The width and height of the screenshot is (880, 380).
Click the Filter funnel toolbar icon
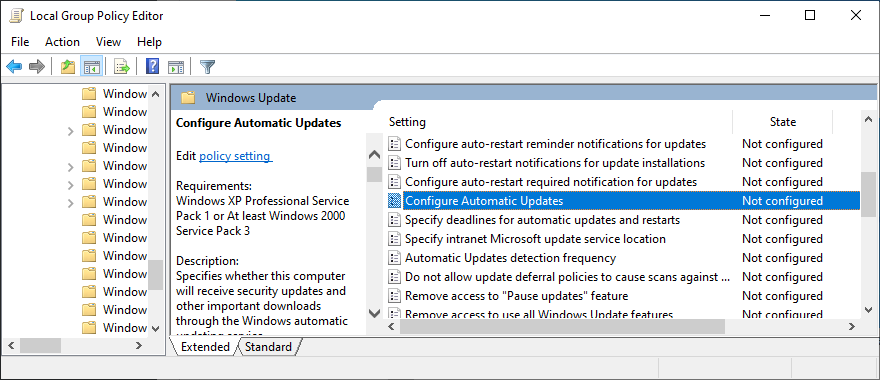[x=208, y=67]
